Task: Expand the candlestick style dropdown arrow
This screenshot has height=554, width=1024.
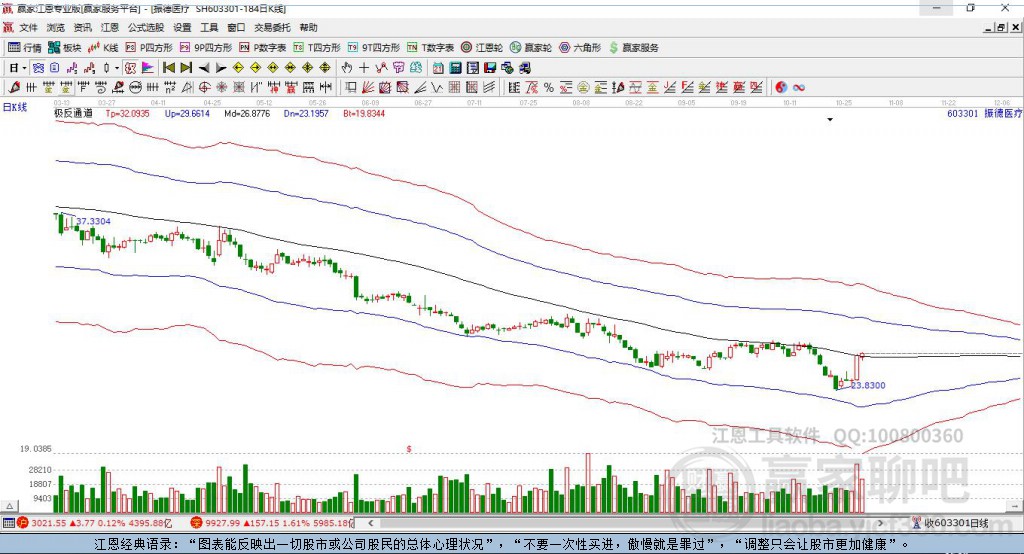Action: (117, 68)
